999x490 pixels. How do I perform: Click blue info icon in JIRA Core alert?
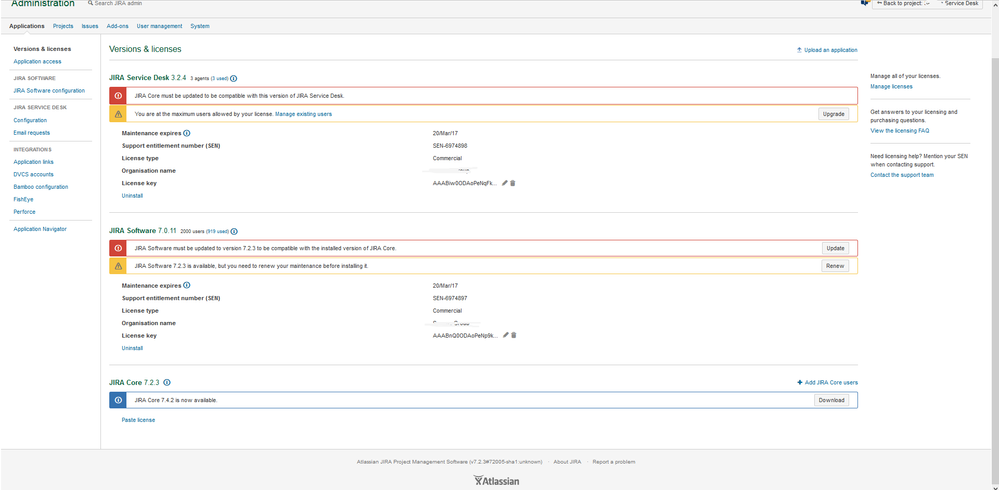[x=117, y=400]
